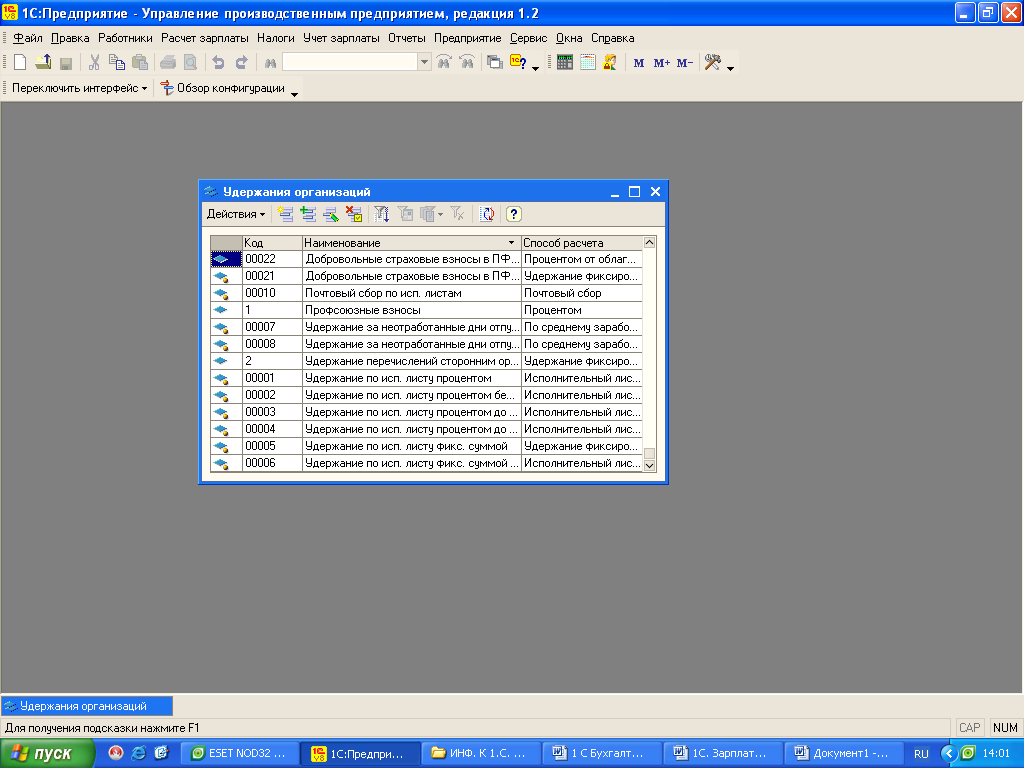
Task: Click the M+ memory add button
Action: coord(662,63)
